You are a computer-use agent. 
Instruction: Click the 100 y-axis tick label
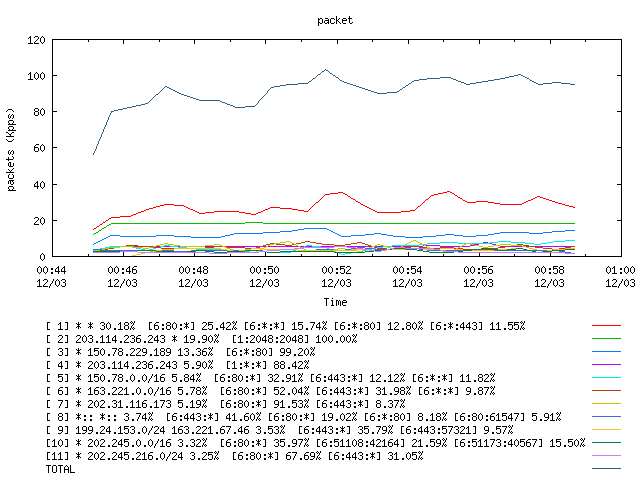click(x=36, y=76)
